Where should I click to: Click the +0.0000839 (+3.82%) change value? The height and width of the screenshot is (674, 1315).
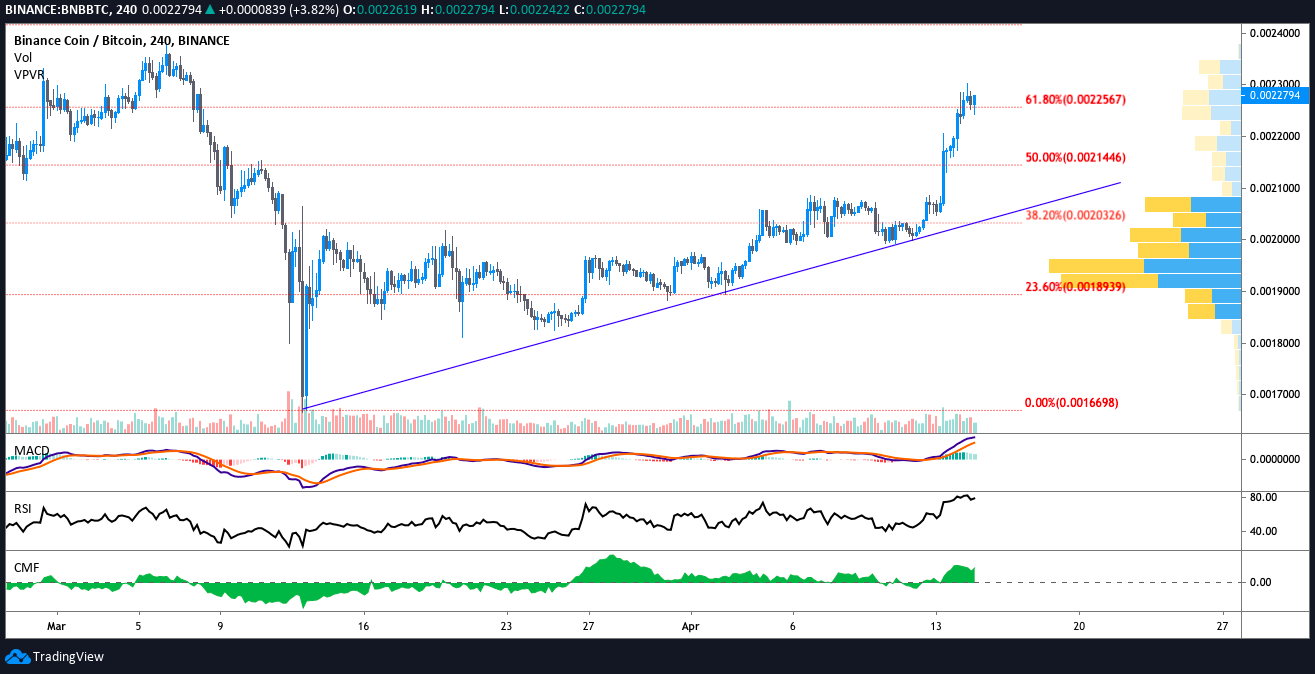tap(279, 9)
